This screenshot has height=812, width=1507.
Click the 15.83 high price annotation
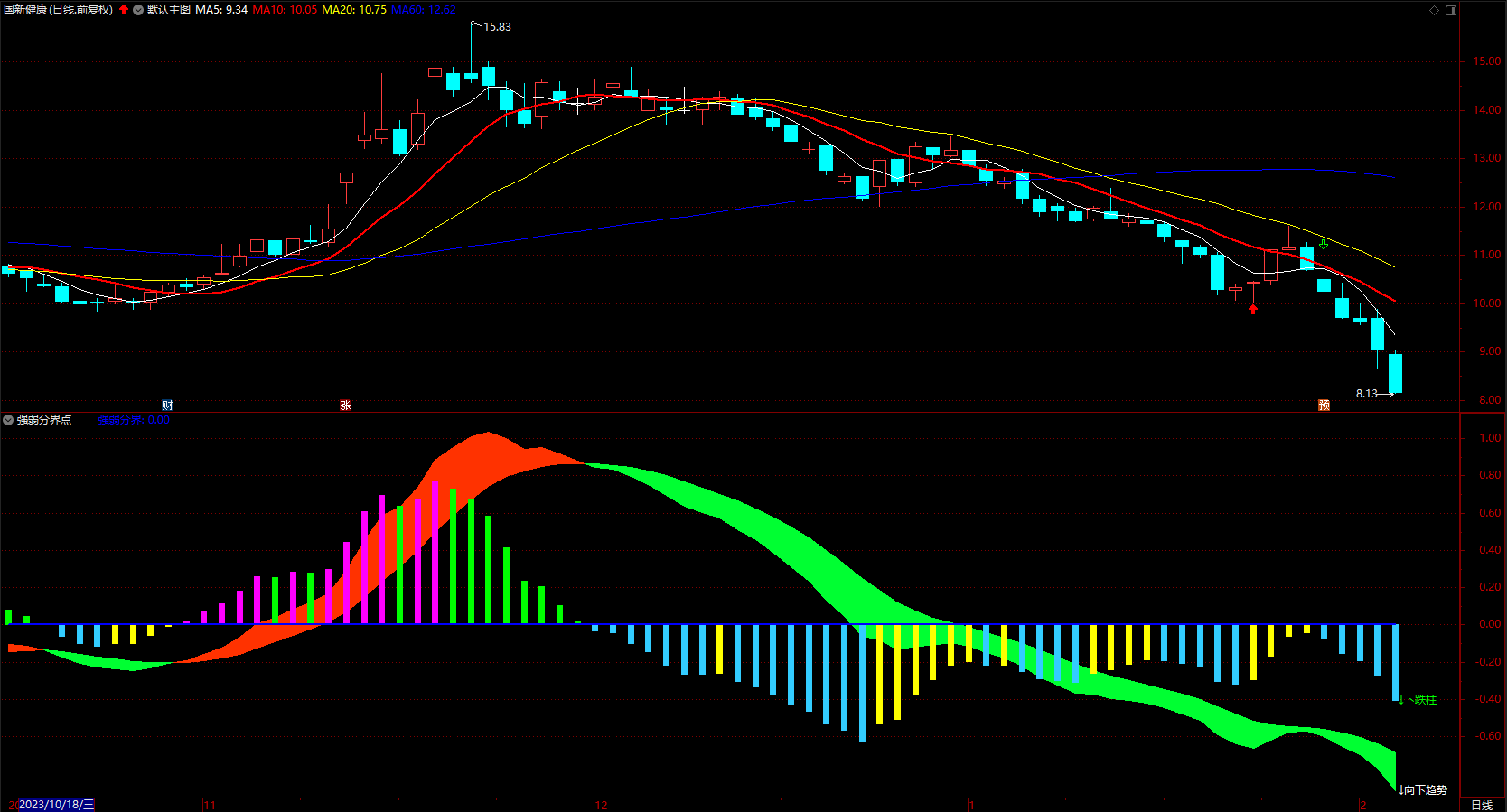[497, 27]
